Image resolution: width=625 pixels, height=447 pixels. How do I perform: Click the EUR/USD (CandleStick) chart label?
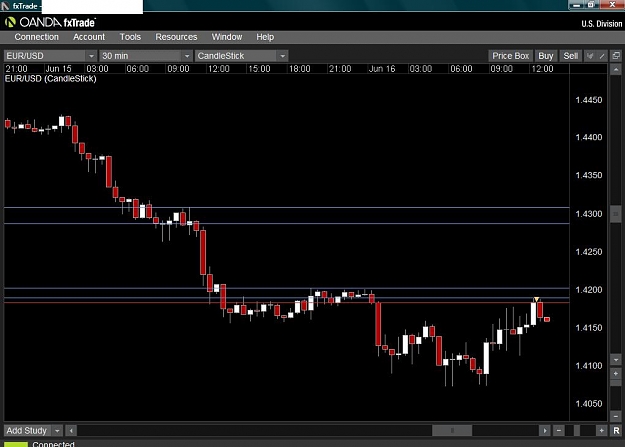51,79
